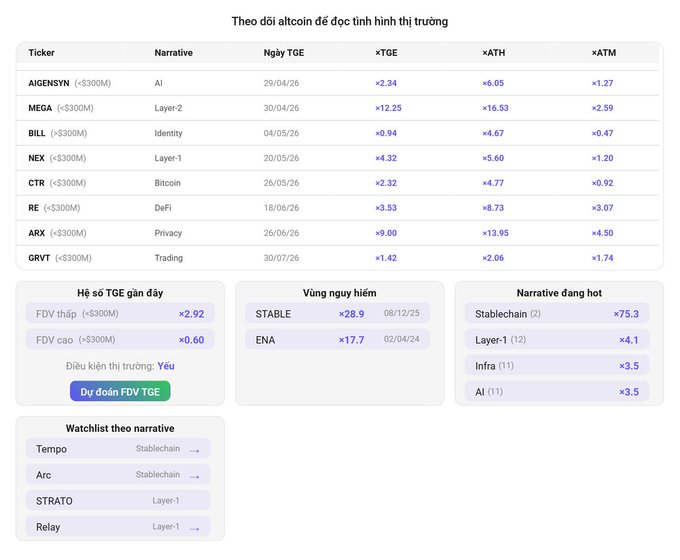Click the Hệ số TGE gần đây heading

[x=120, y=293]
